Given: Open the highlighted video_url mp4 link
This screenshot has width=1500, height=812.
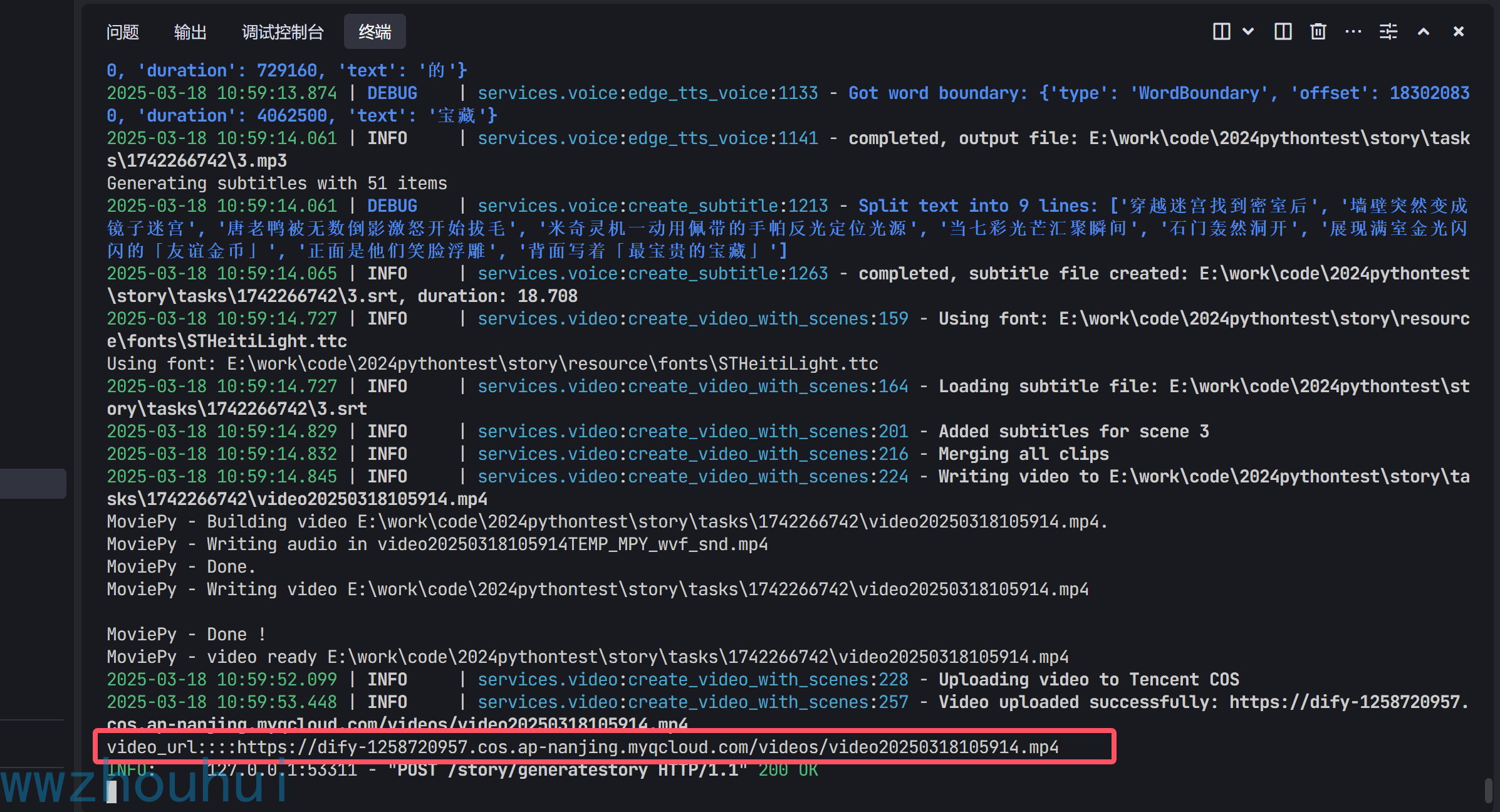Looking at the screenshot, I should click(x=647, y=747).
